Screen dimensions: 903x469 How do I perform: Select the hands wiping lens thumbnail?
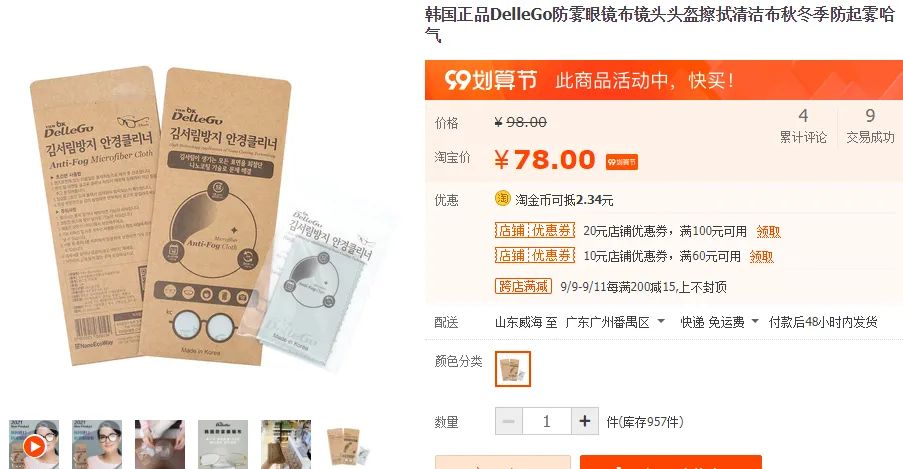(160, 444)
